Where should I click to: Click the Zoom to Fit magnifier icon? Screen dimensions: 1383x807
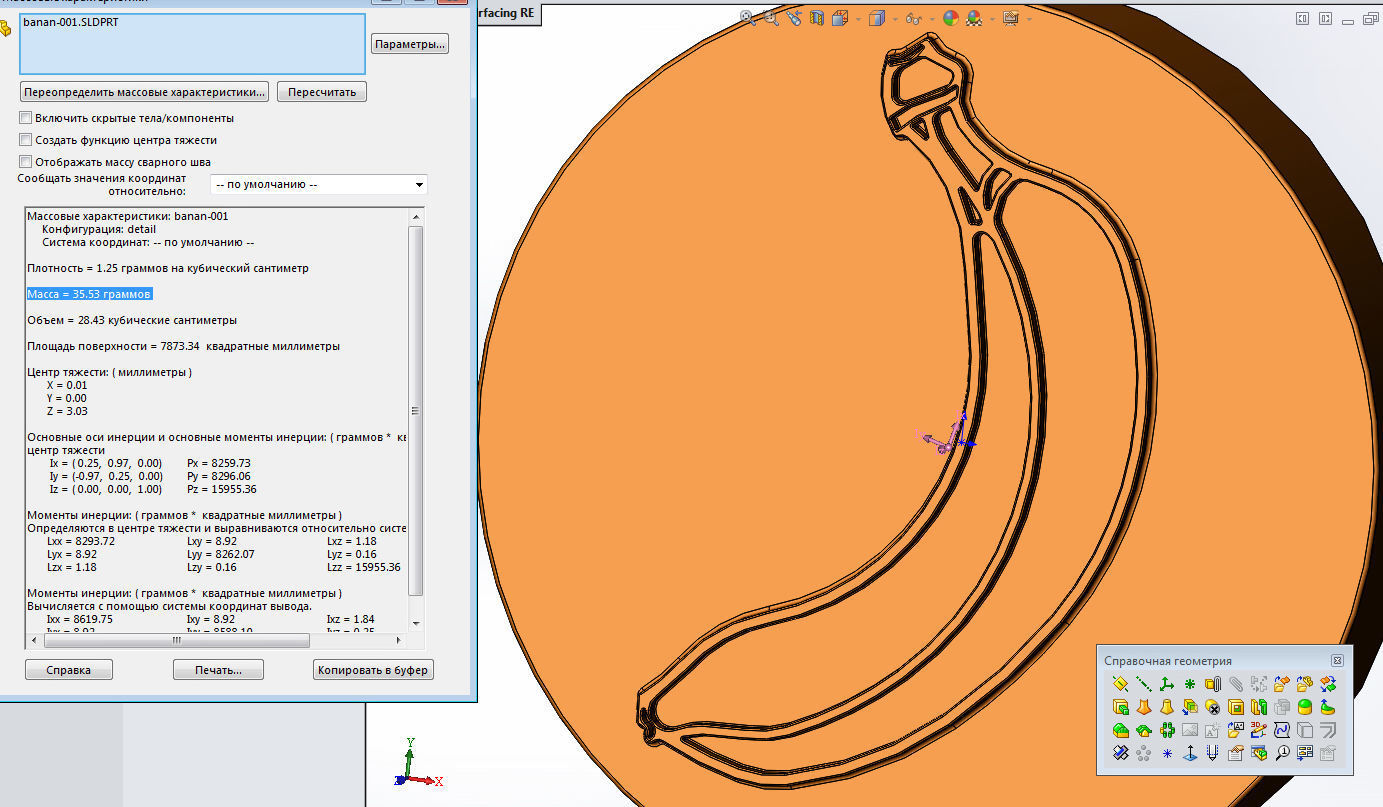[x=747, y=18]
